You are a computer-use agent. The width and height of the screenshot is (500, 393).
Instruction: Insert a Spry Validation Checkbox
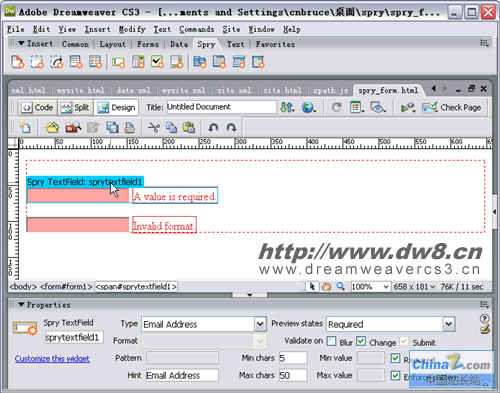click(157, 62)
